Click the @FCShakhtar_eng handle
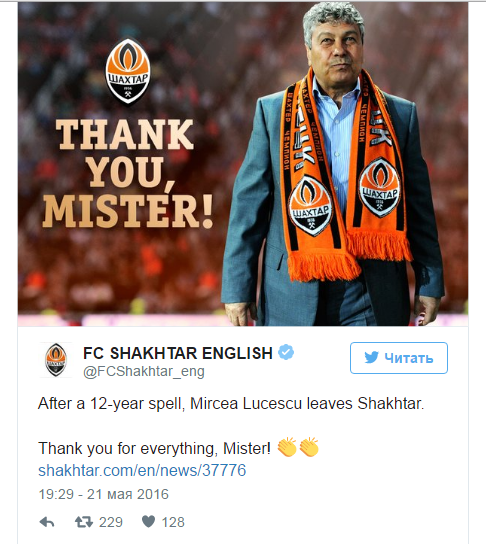Viewport: 486px width, 544px height. pyautogui.click(x=144, y=372)
